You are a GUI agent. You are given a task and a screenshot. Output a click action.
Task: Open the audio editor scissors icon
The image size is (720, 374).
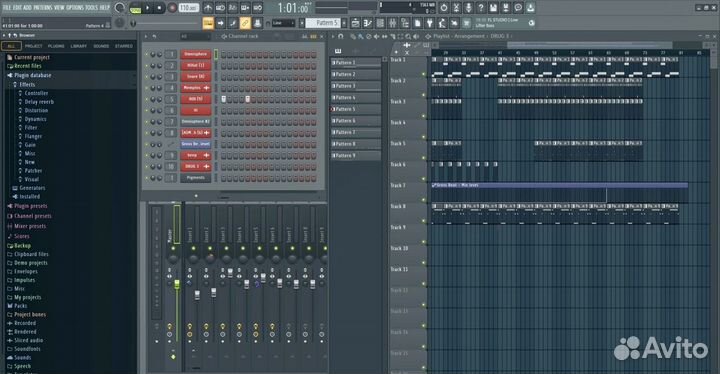(456, 8)
